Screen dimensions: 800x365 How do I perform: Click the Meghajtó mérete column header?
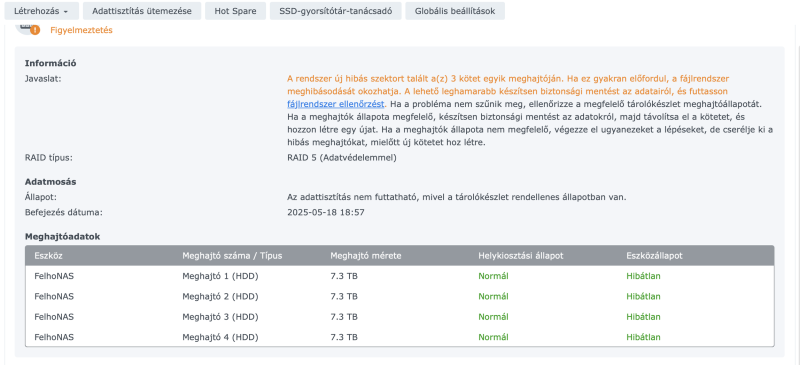(x=366, y=256)
